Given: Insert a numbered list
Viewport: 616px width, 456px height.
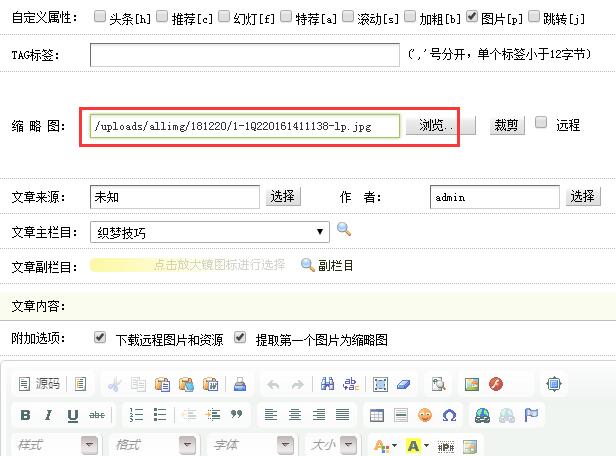Looking at the screenshot, I should (136, 415).
